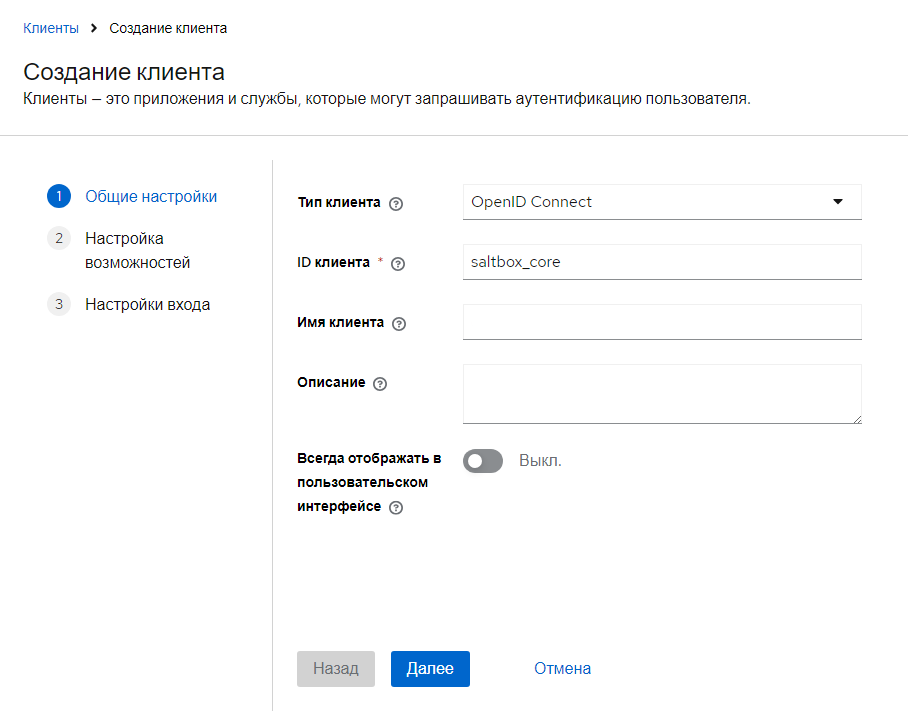908x714 pixels.
Task: Focus the empty Имя клиента input
Action: pos(662,322)
